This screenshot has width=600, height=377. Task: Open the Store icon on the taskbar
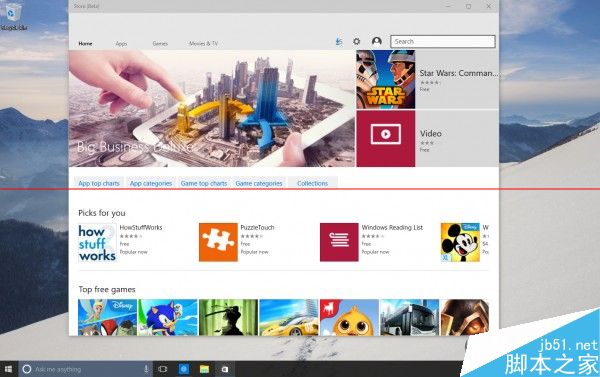pos(225,369)
